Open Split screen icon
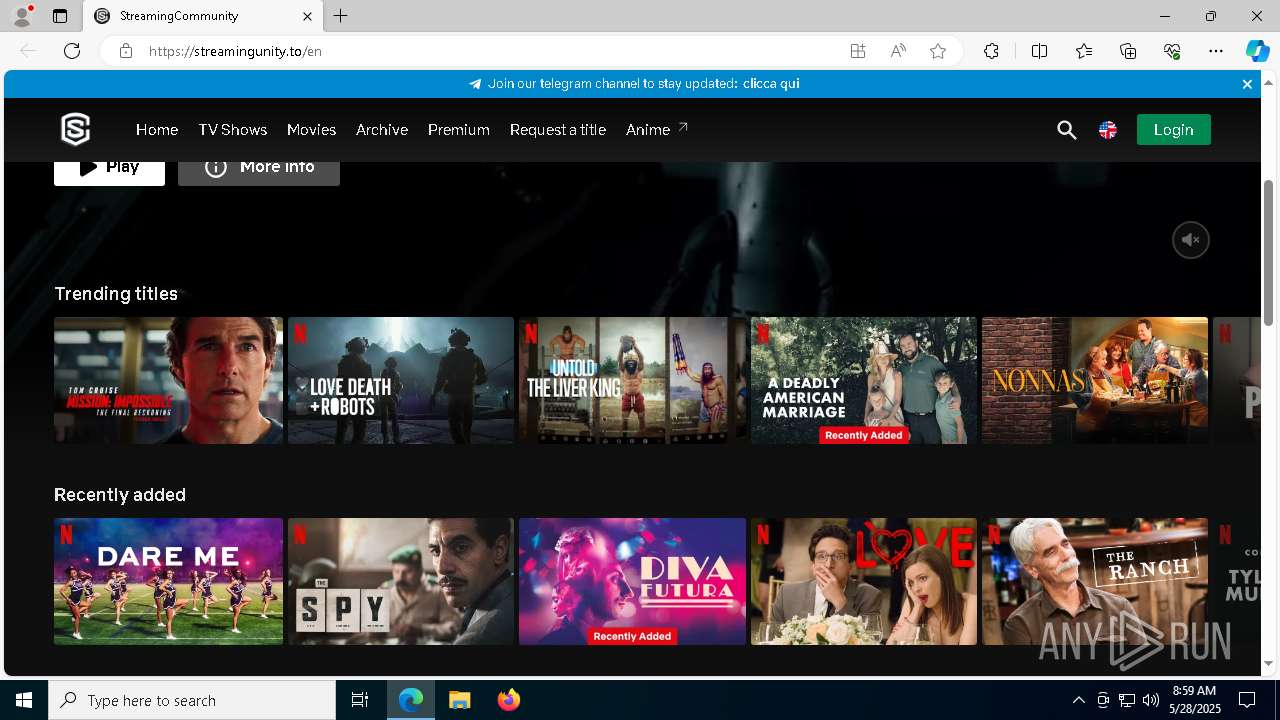Viewport: 1280px width, 720px height. [x=1039, y=51]
